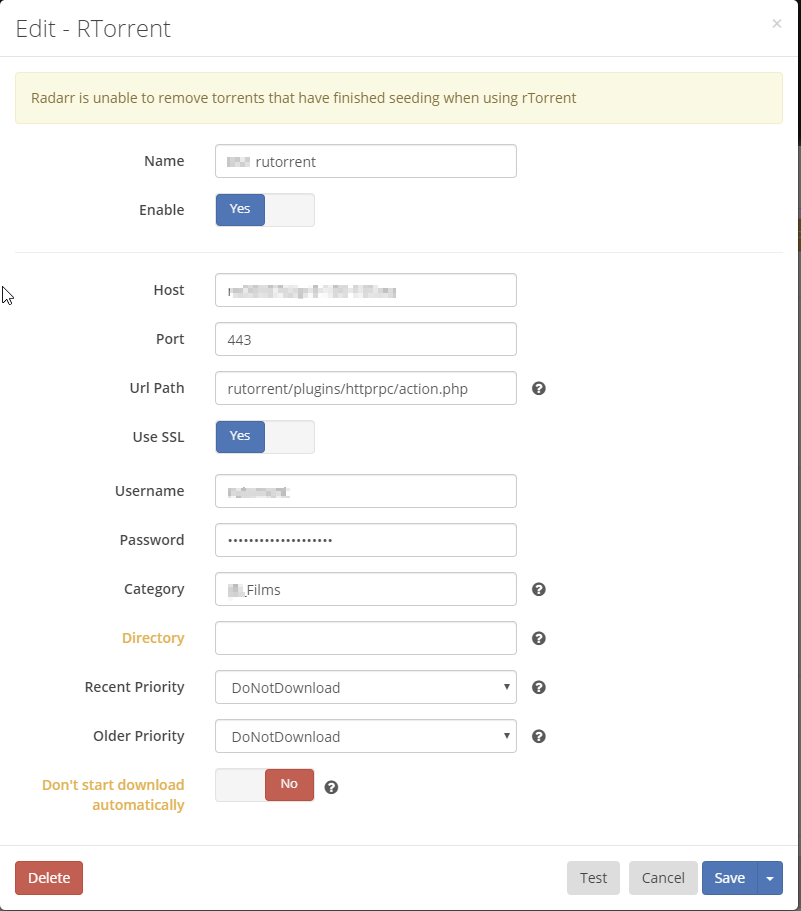Expand the Save button dropdown arrow
Viewport: 801px width, 911px height.
(x=770, y=878)
